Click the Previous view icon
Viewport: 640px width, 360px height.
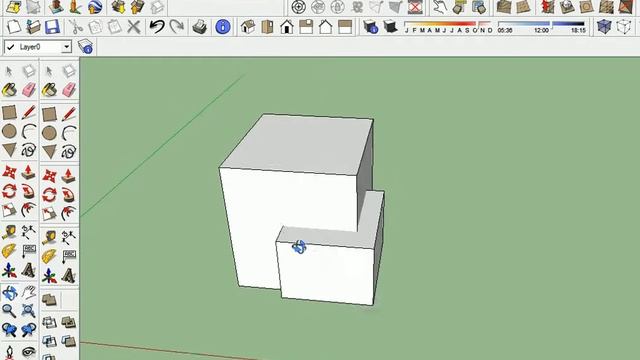tap(9, 330)
